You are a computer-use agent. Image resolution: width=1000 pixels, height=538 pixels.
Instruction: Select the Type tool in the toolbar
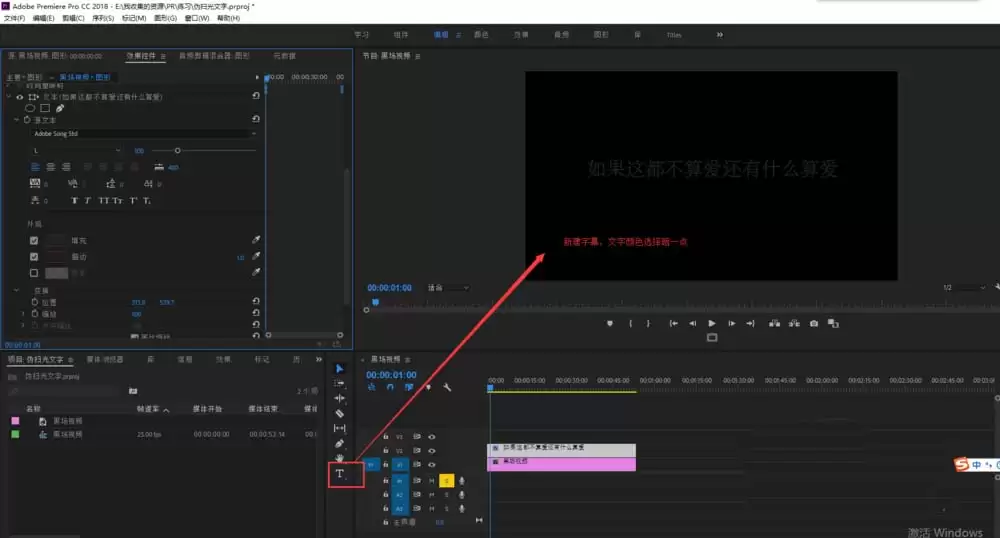pyautogui.click(x=339, y=473)
